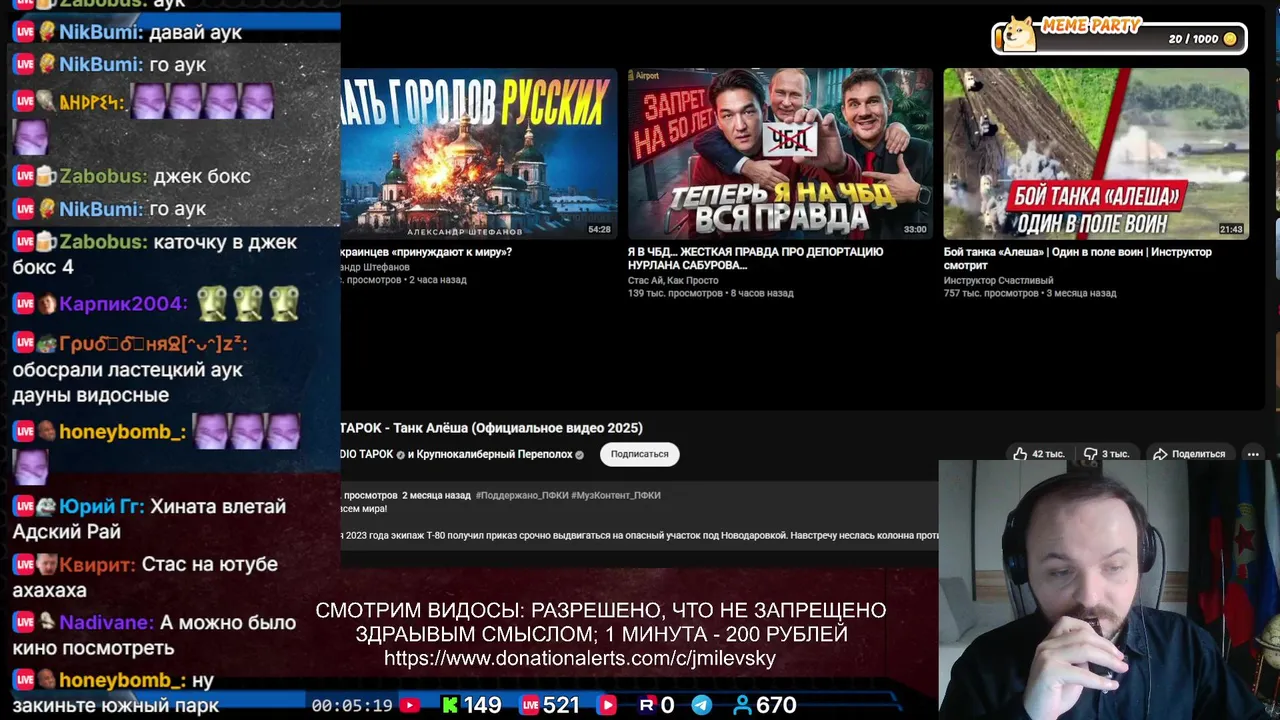Open video title Бой танка «Алеша»

click(x=1077, y=258)
